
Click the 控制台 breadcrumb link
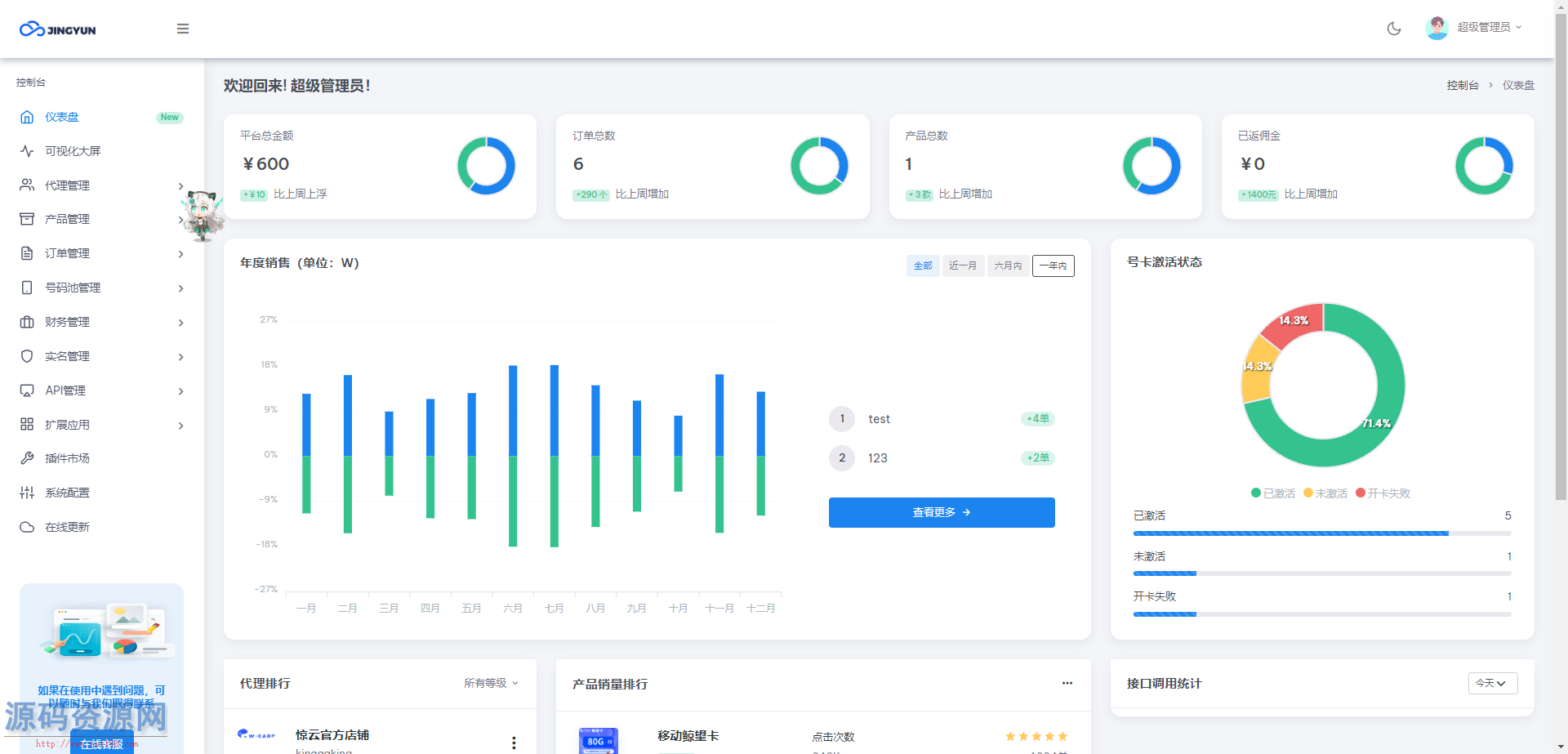(x=1462, y=85)
